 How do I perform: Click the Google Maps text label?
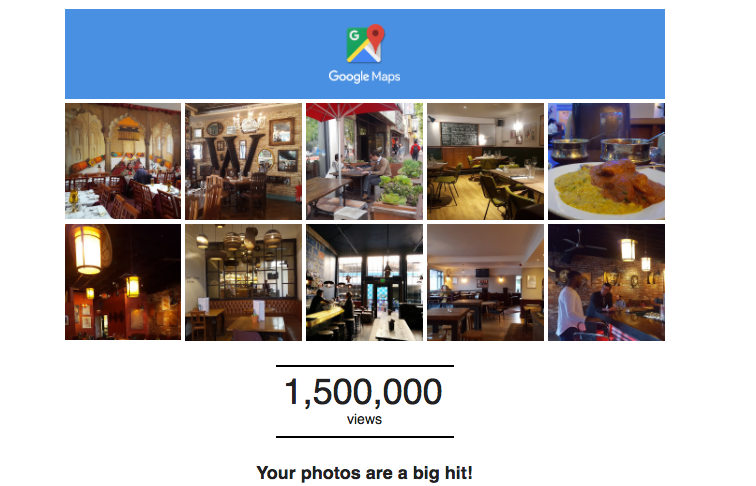364,76
